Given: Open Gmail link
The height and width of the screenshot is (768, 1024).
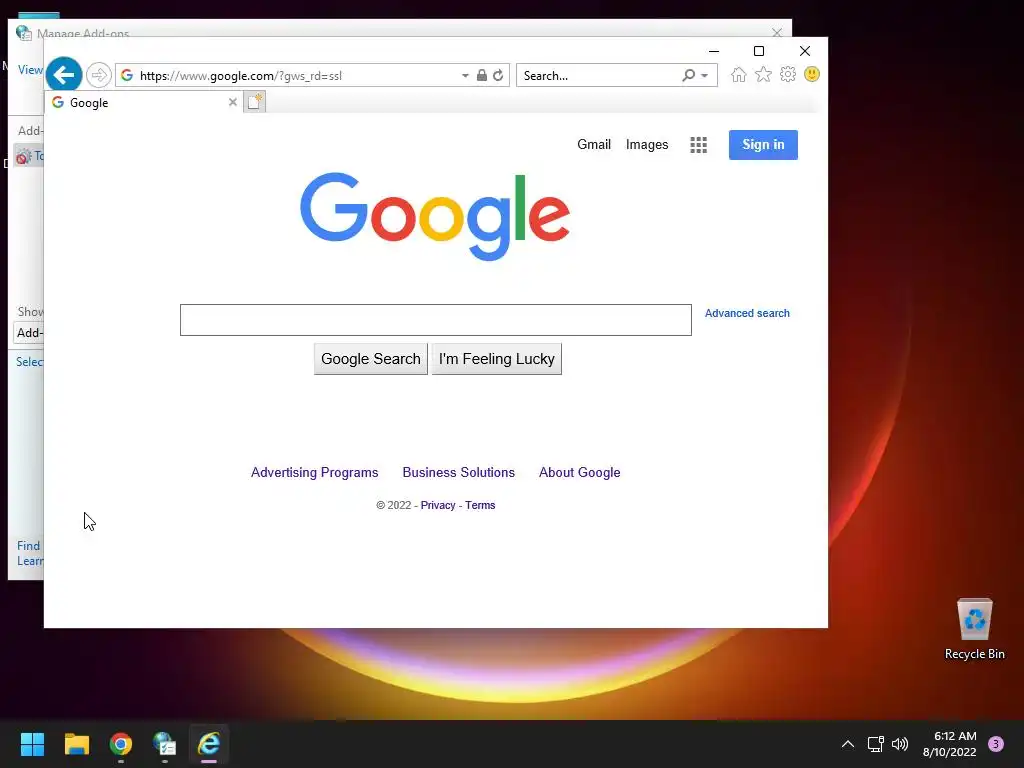Looking at the screenshot, I should pos(594,144).
